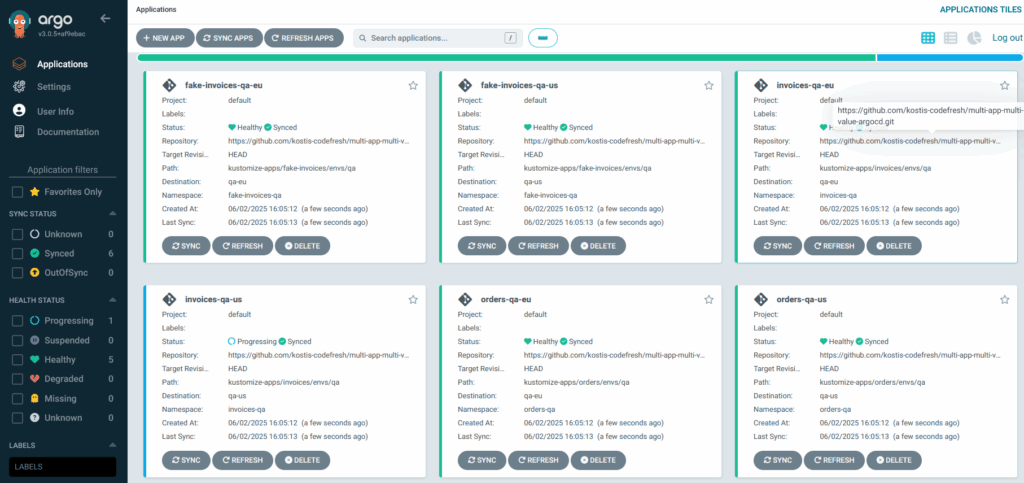This screenshot has height=483, width=1024.
Task: Check the sync status Unknown filter
Action: (x=18, y=234)
